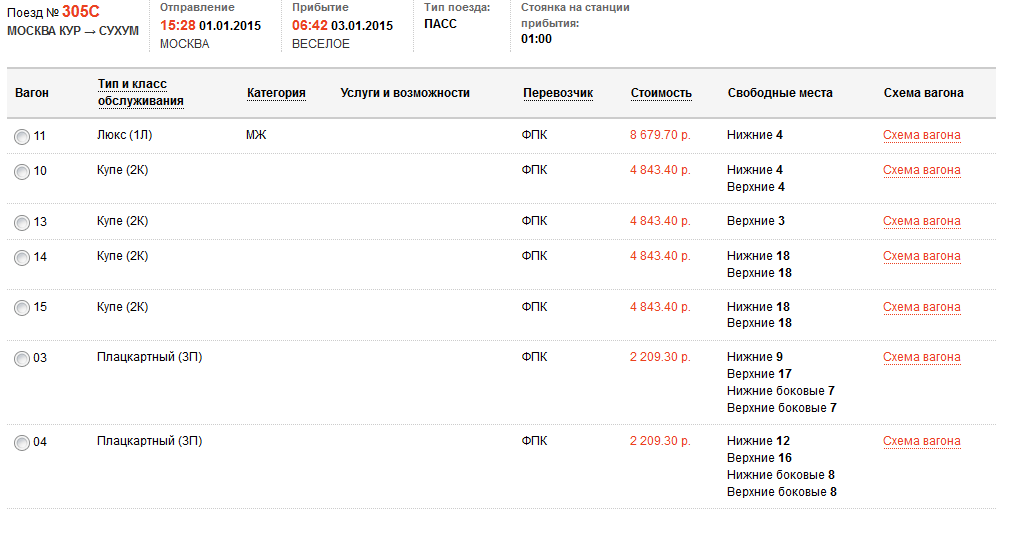This screenshot has height=534, width=1012.
Task: Click the Тип и класс обслуживания header
Action: 140,93
